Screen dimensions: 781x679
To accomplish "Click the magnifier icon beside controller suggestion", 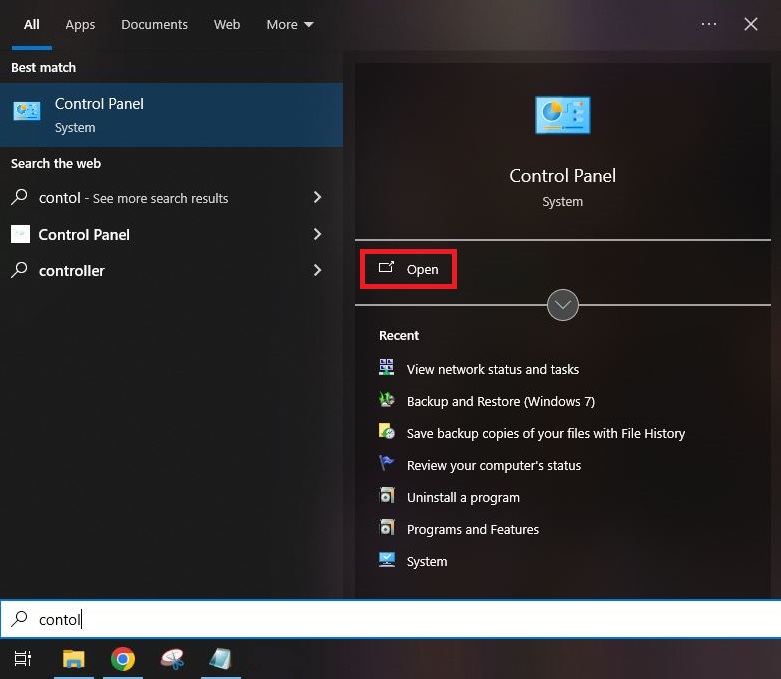I will (x=19, y=270).
